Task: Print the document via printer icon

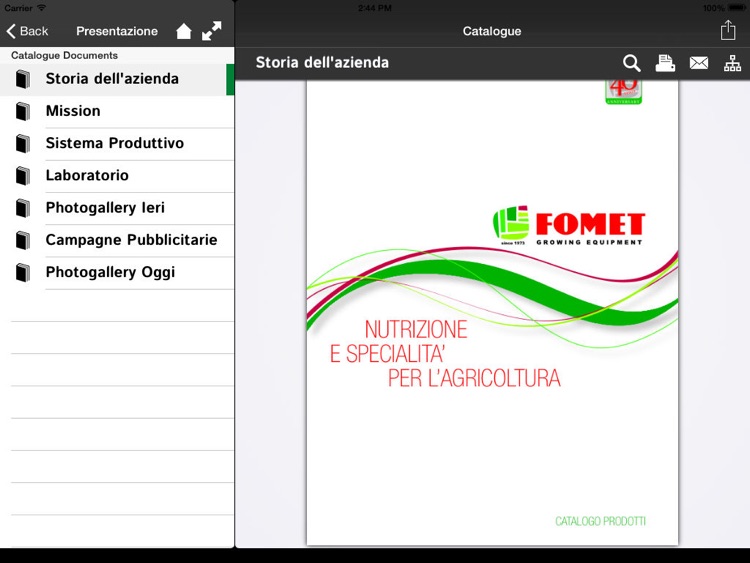Action: (x=665, y=63)
